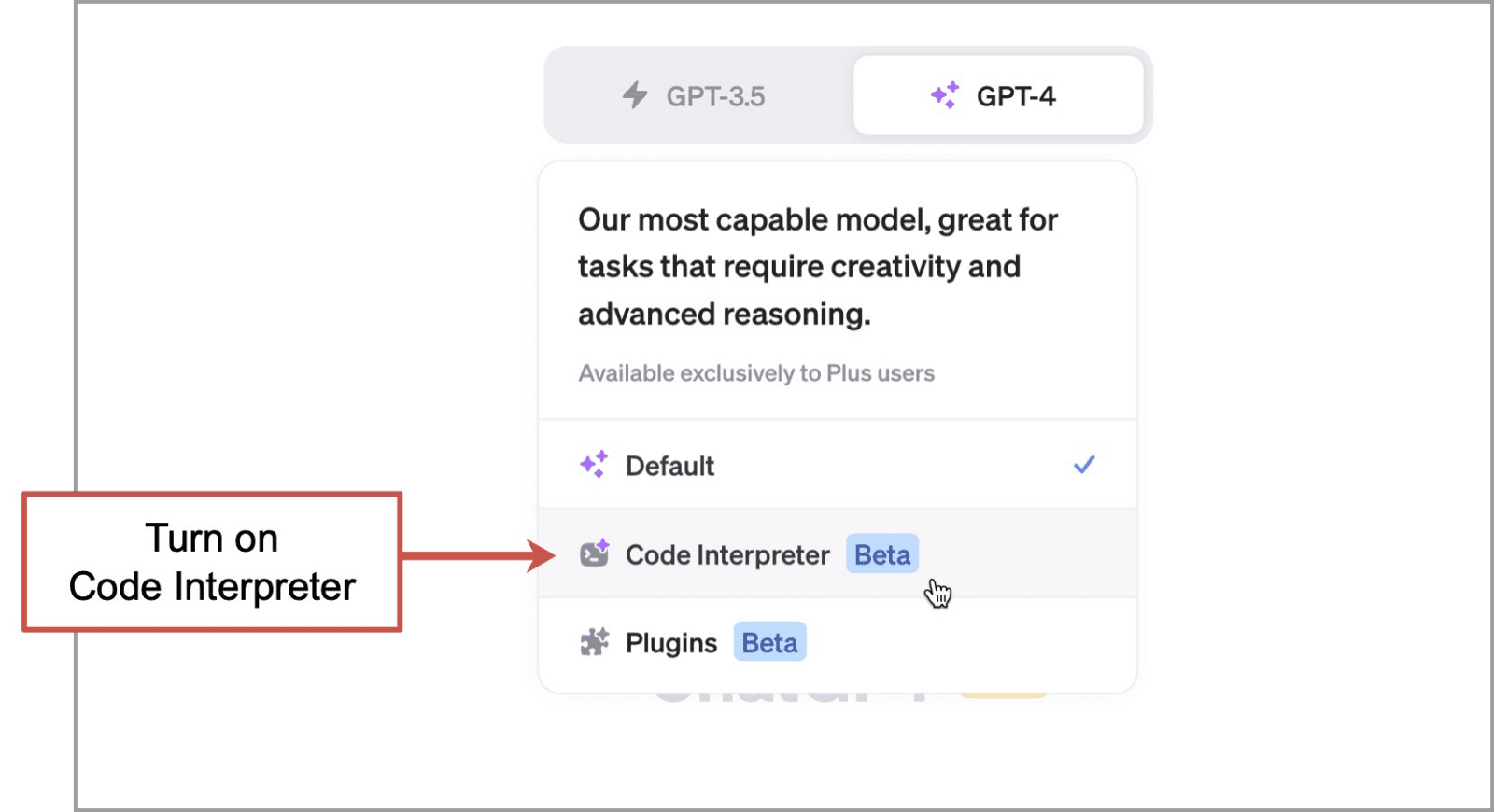
Task: Click the lightning bolt icon beside GPT-3.5
Action: pos(635,95)
